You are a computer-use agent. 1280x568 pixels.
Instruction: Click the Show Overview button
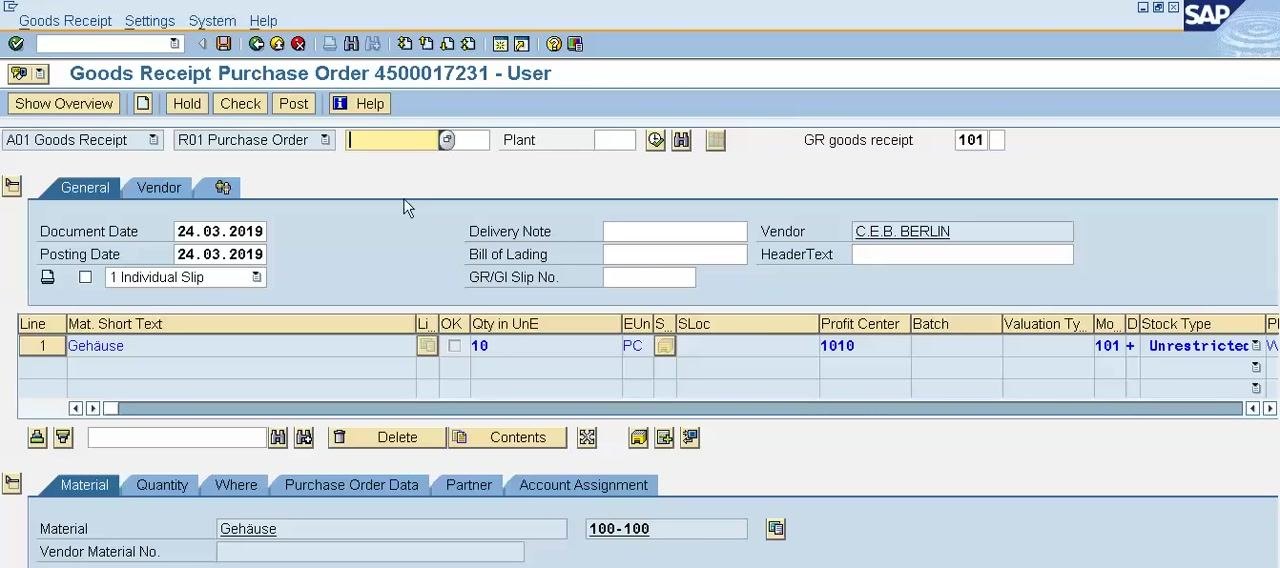point(64,103)
